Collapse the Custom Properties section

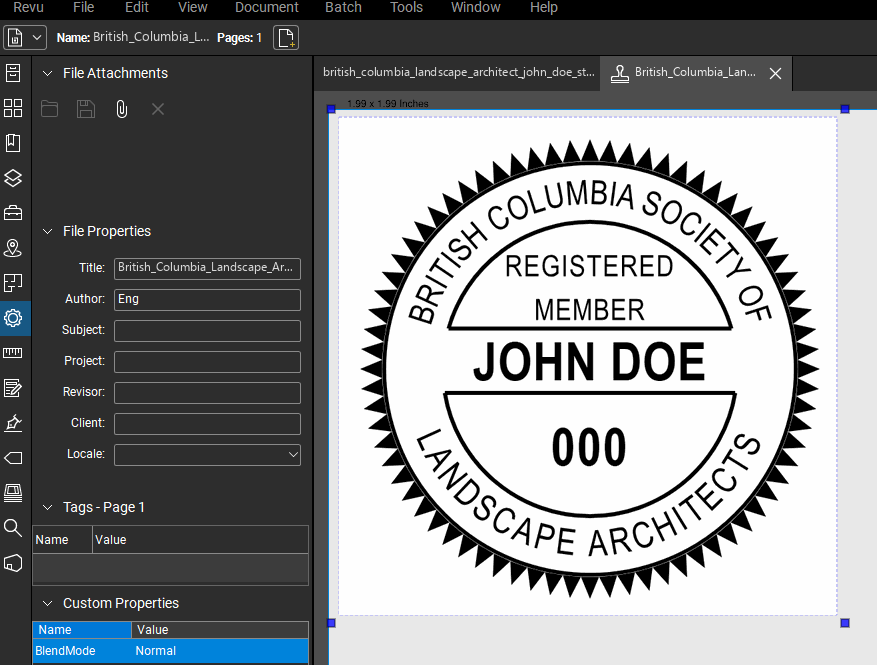(48, 603)
